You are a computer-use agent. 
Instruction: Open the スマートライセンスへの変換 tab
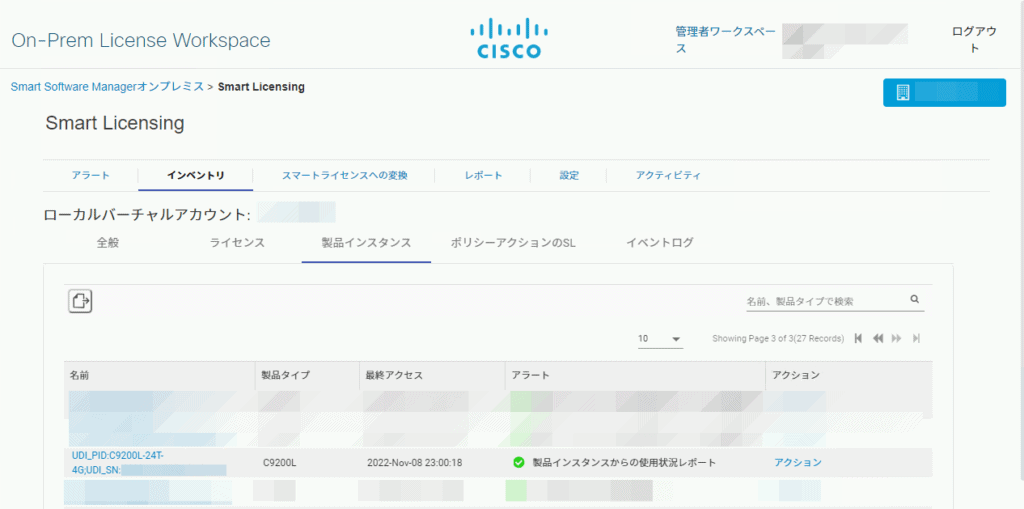tap(344, 175)
